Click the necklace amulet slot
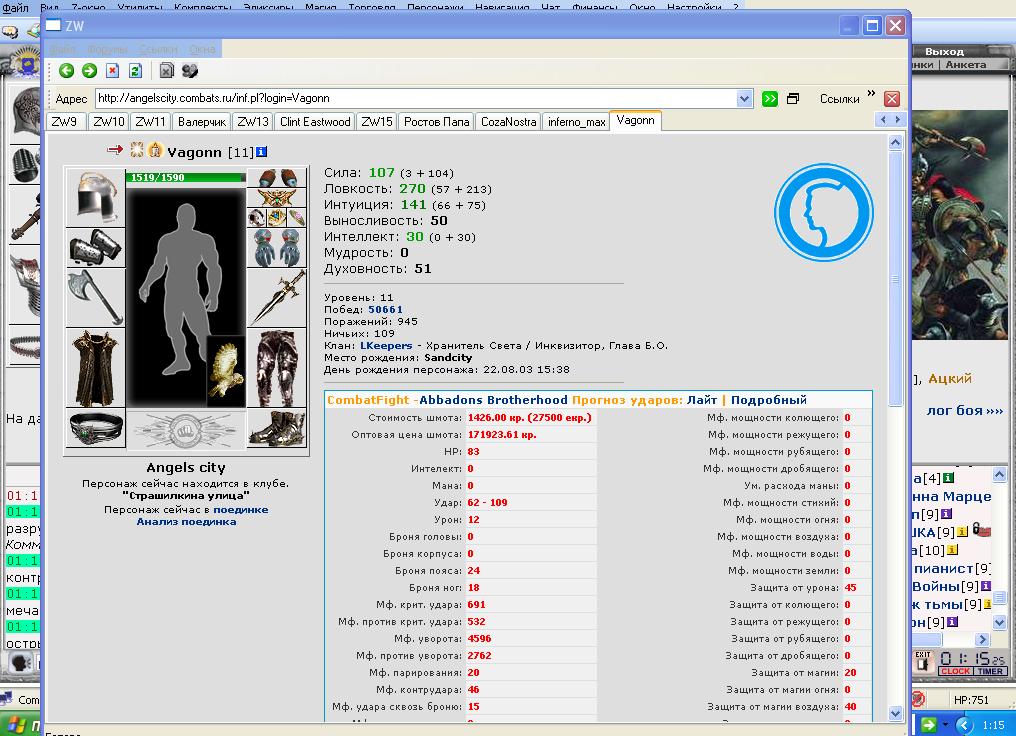The height and width of the screenshot is (736, 1016). 277,198
